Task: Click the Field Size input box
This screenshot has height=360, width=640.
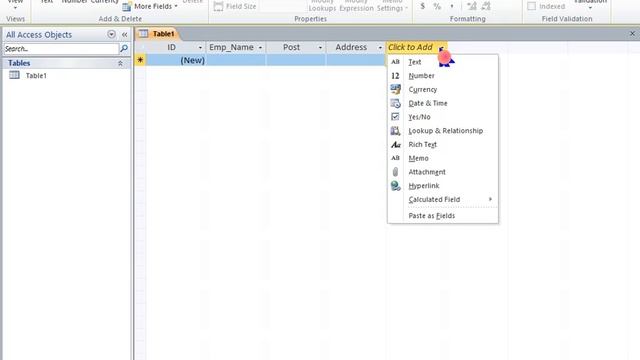Action: [x=282, y=6]
